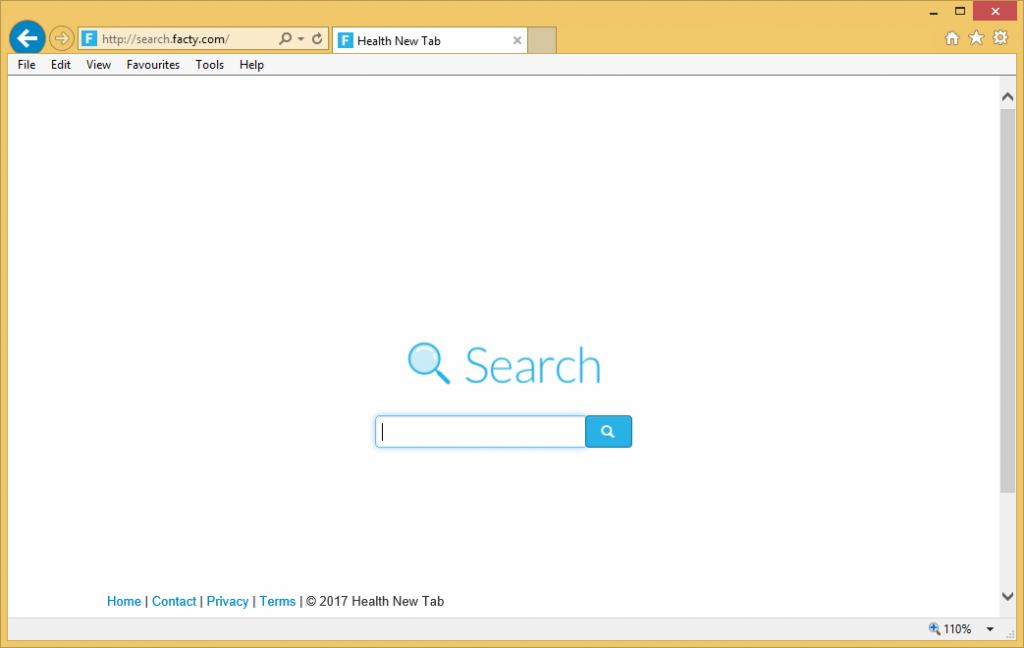1024x648 pixels.
Task: Open the File menu
Action: [27, 65]
